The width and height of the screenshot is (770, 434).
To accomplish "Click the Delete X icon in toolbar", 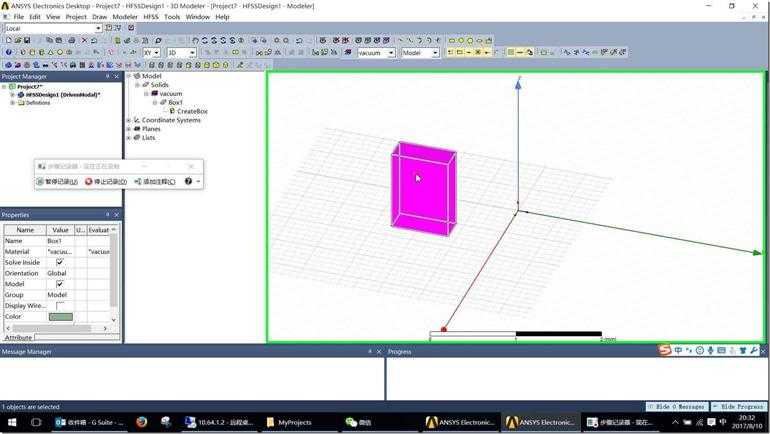I will click(84, 40).
